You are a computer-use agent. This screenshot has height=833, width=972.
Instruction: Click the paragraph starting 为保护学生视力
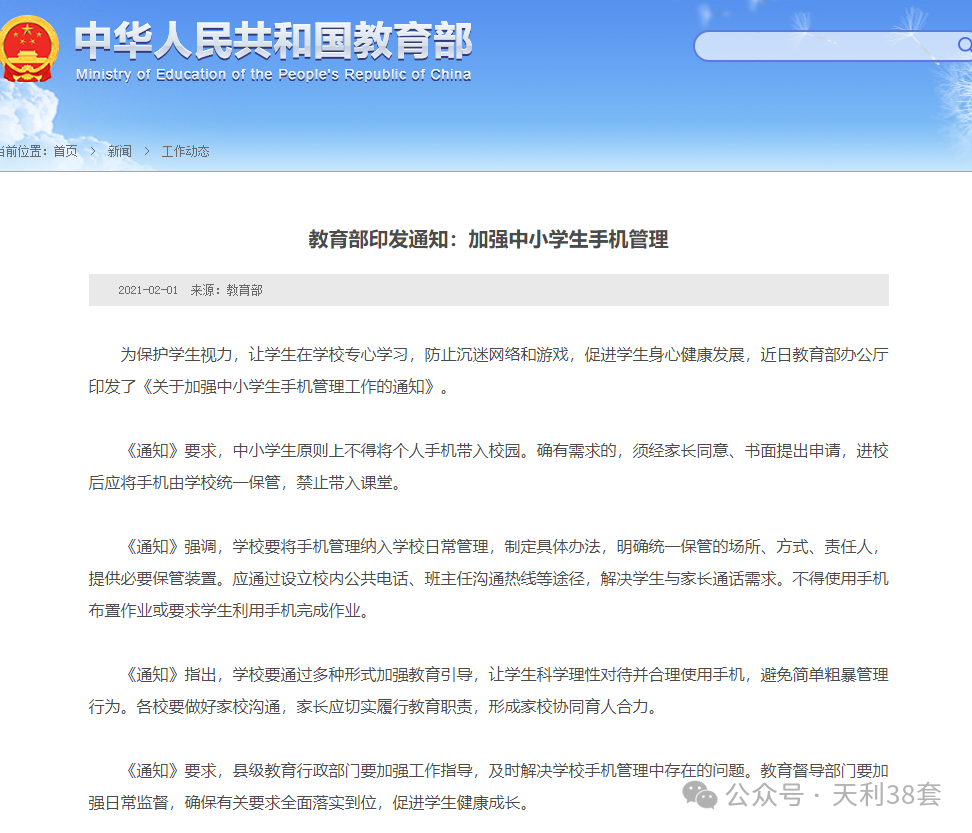[488, 371]
